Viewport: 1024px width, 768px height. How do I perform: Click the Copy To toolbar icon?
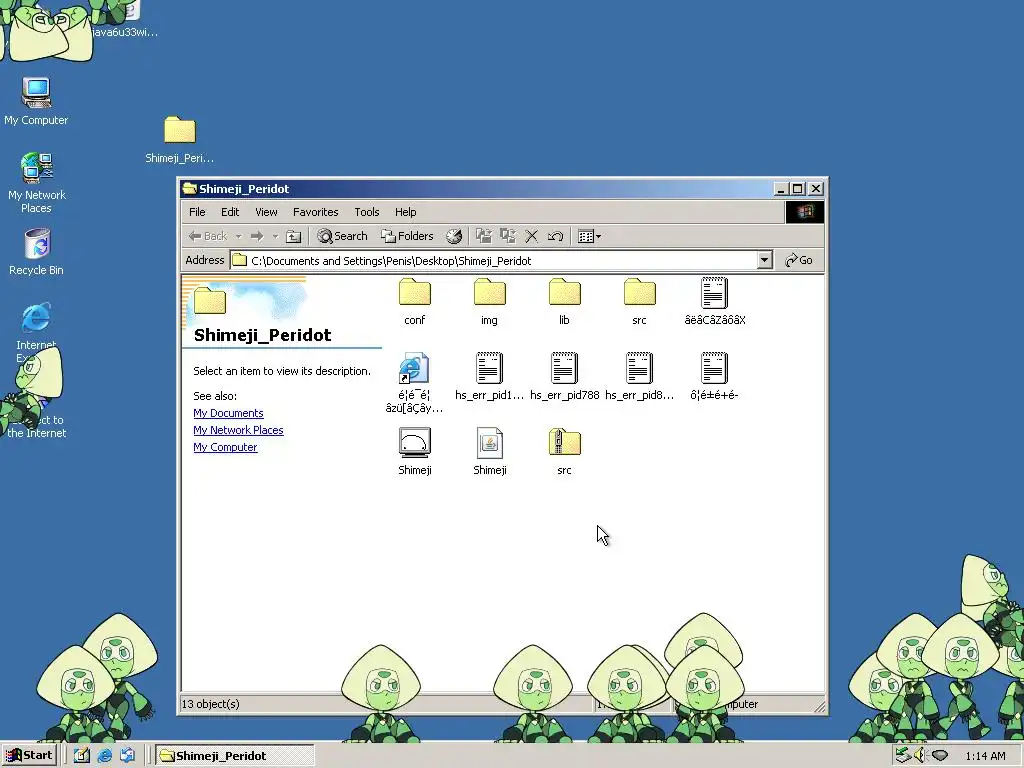507,236
